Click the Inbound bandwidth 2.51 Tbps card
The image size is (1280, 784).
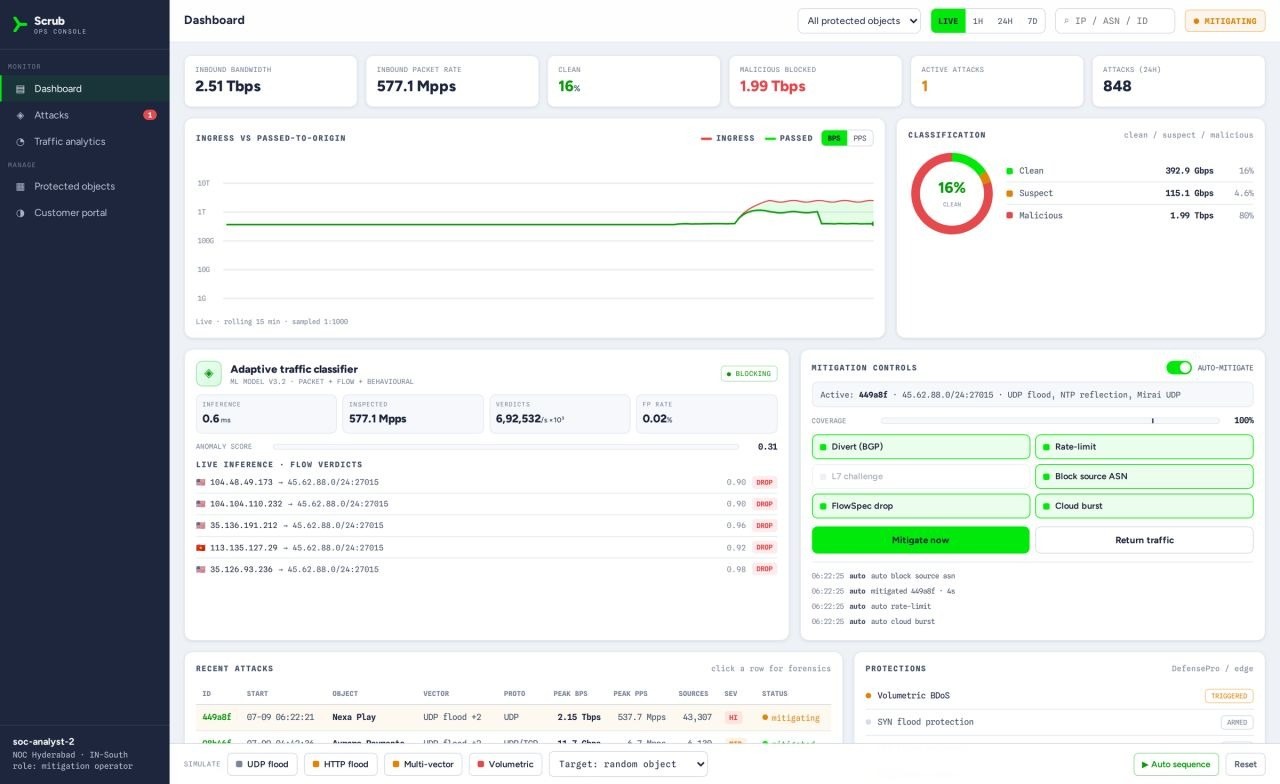[x=271, y=81]
